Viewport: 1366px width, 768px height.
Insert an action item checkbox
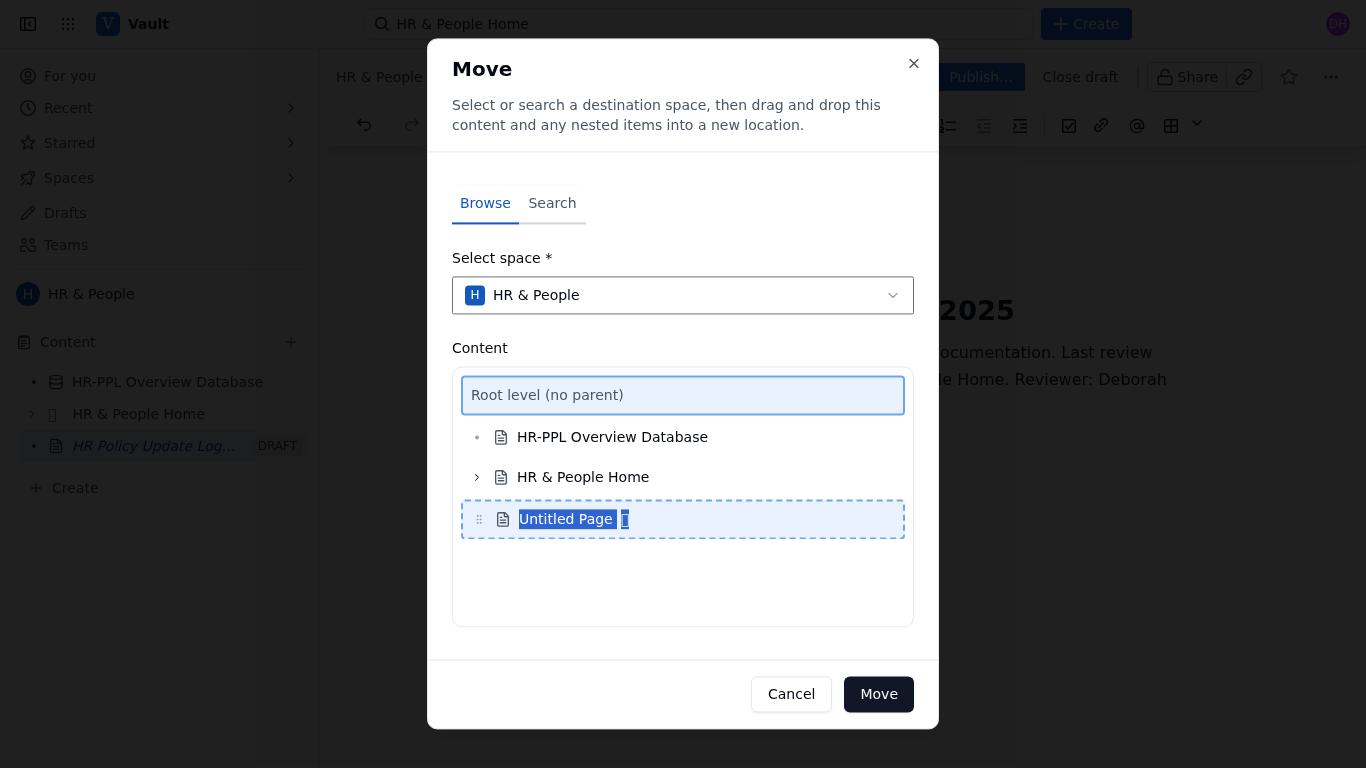point(1069,125)
